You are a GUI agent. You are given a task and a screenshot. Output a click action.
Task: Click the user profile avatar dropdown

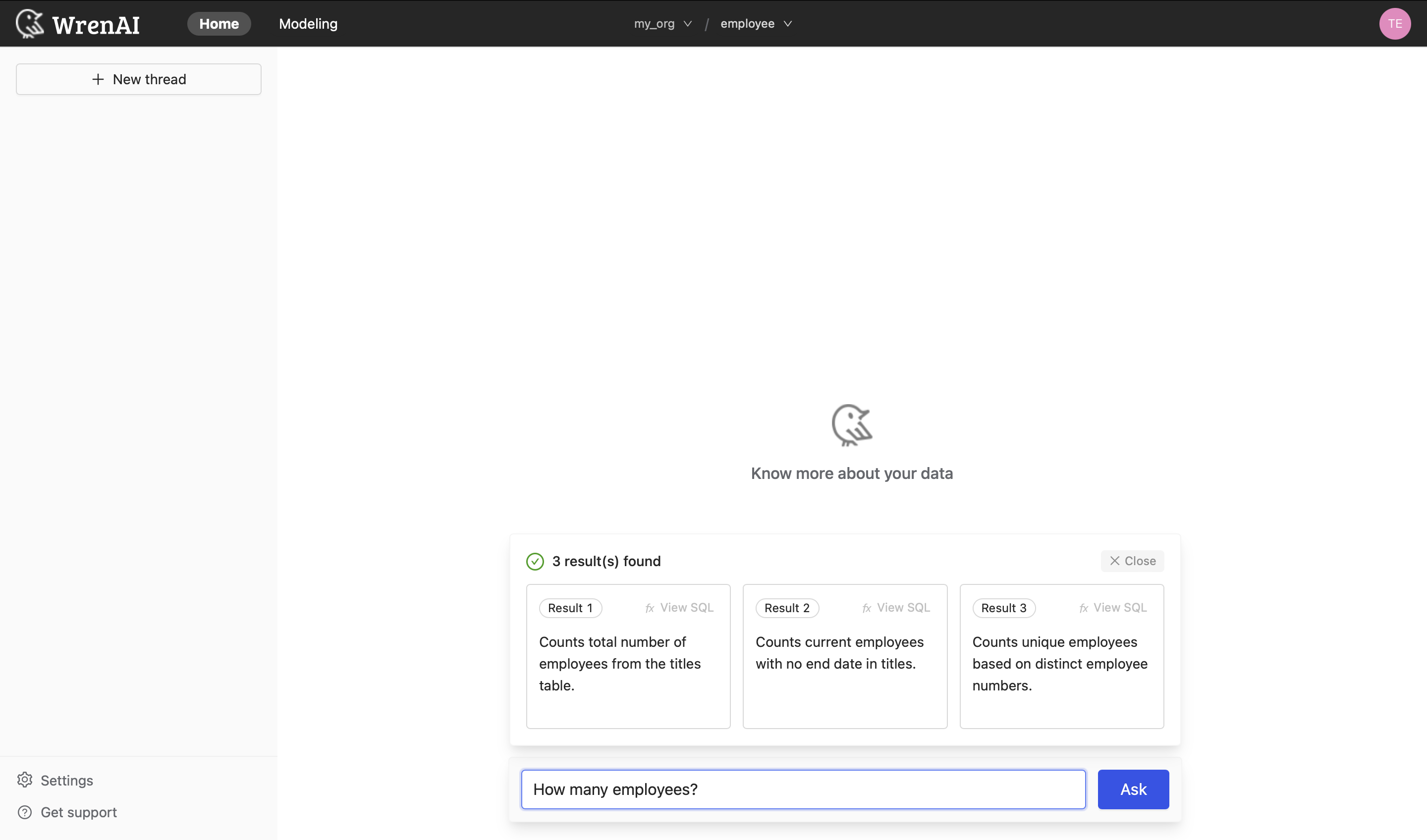point(1395,23)
